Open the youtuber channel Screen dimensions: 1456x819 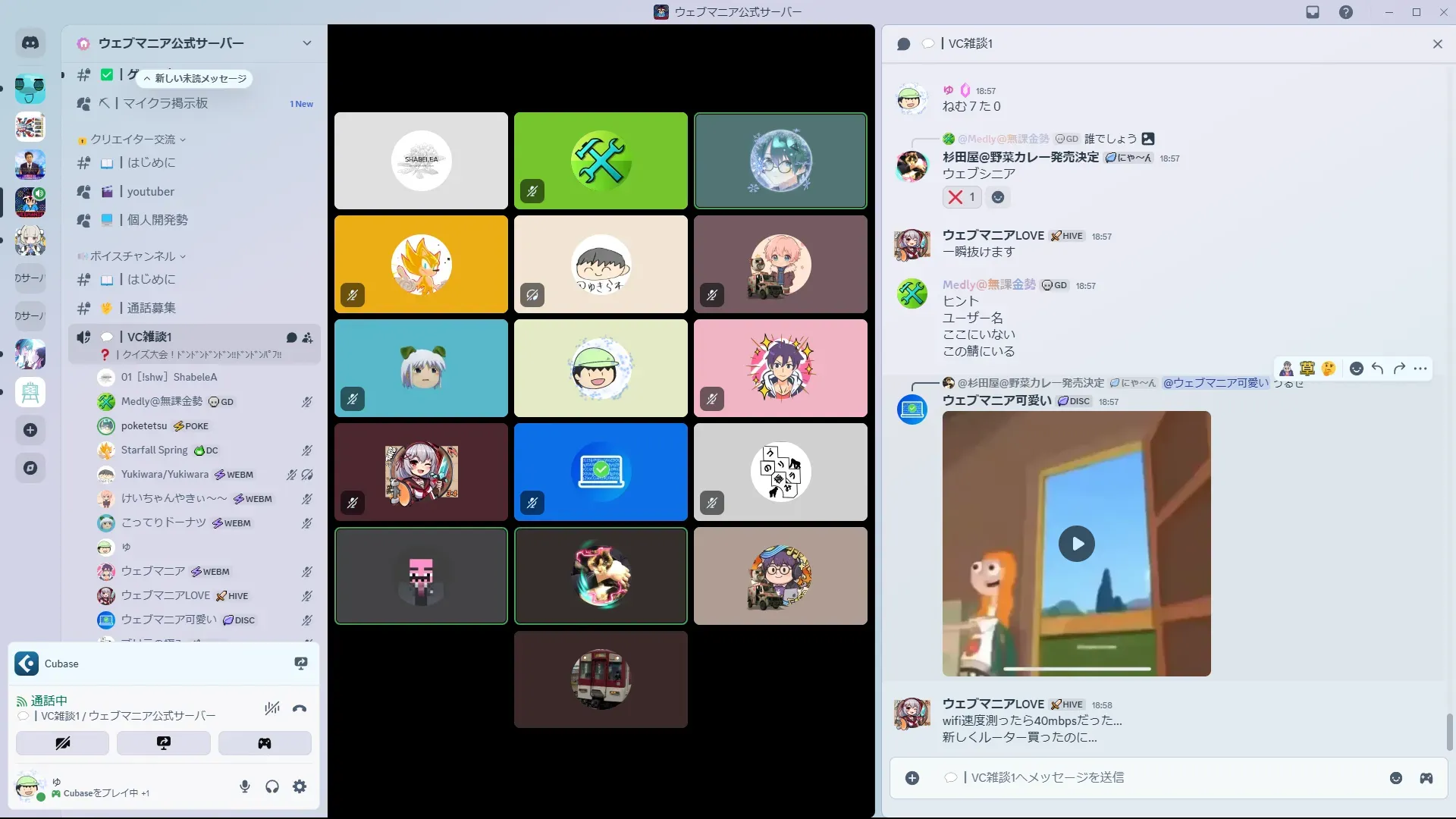pyautogui.click(x=150, y=192)
